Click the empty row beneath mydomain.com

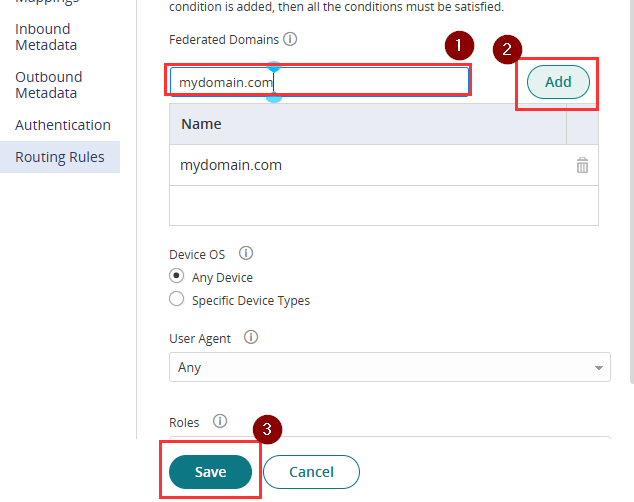[x=384, y=205]
